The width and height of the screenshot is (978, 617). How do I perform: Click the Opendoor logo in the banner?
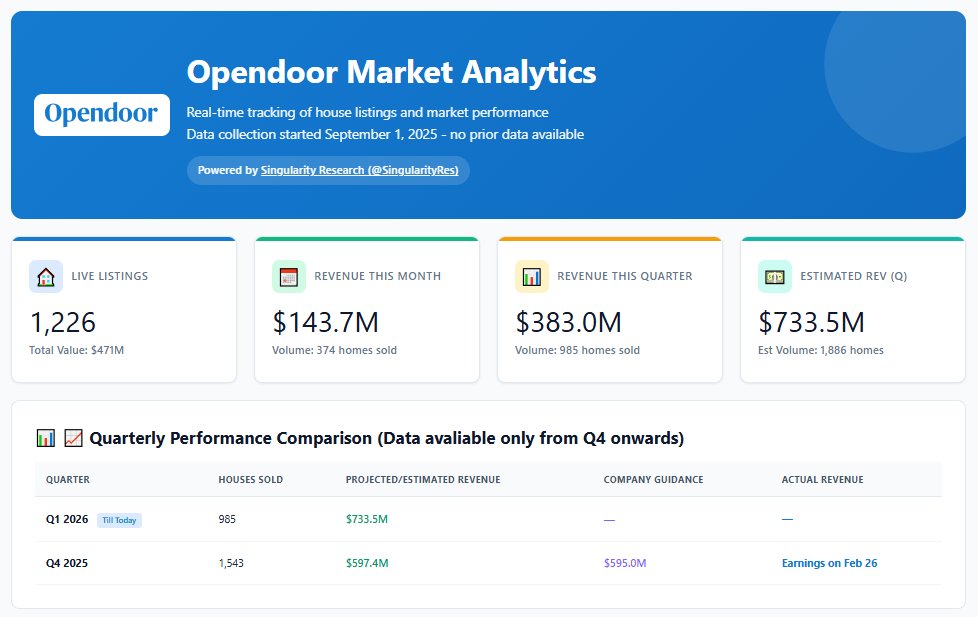point(102,115)
